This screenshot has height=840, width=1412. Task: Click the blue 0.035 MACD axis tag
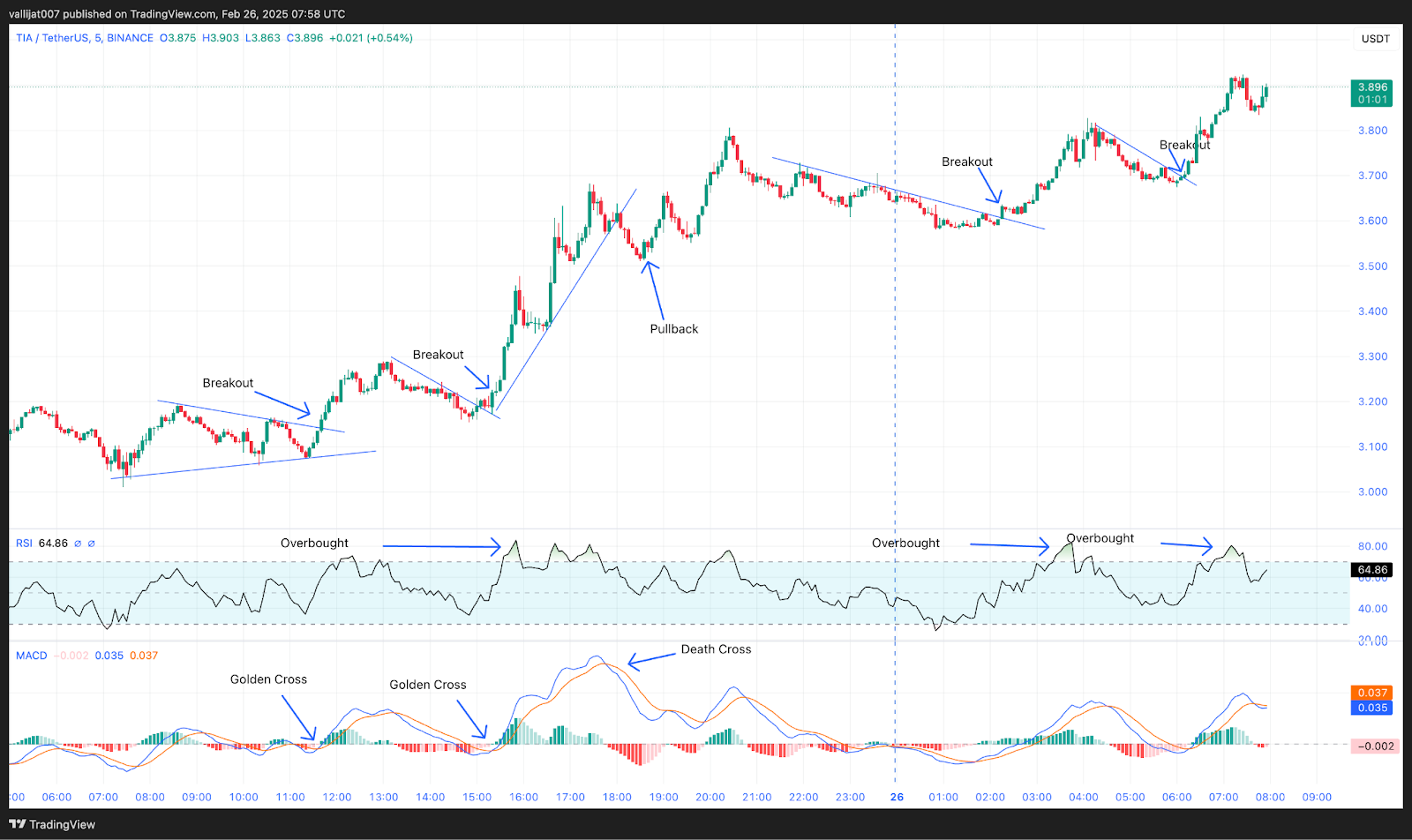click(x=1372, y=708)
